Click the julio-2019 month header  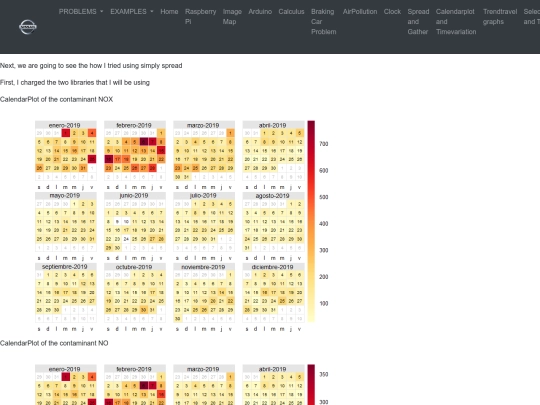204,196
